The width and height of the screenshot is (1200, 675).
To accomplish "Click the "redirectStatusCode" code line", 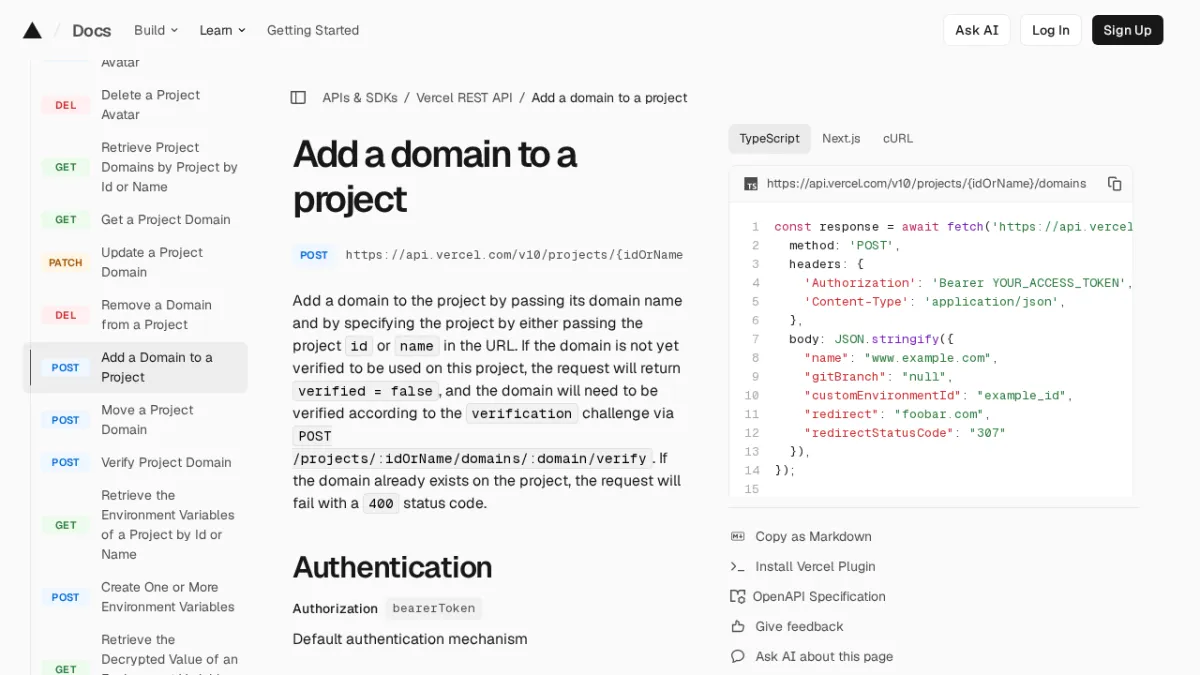I will (x=905, y=433).
